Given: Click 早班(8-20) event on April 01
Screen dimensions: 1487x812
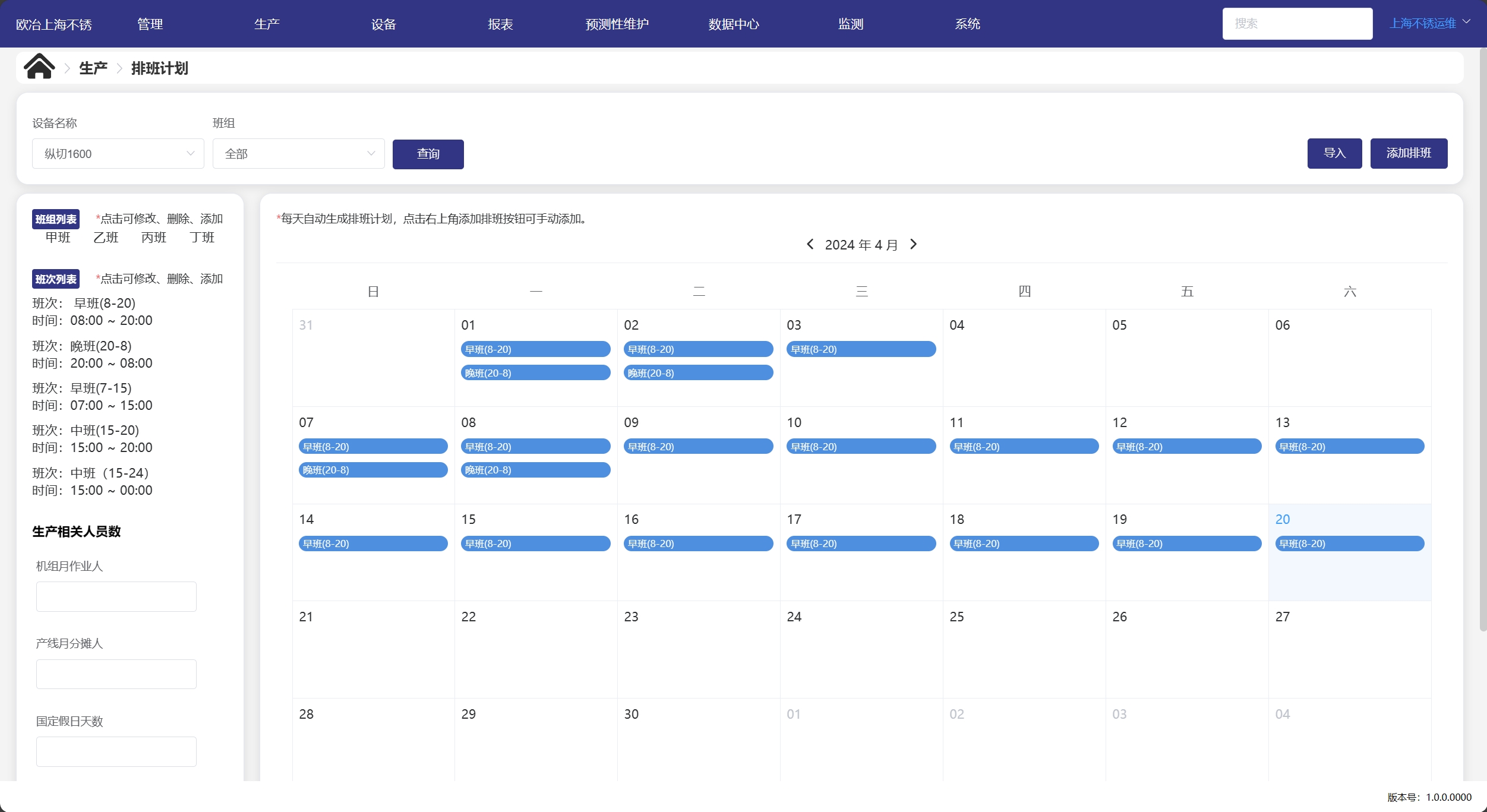Looking at the screenshot, I should coord(536,349).
